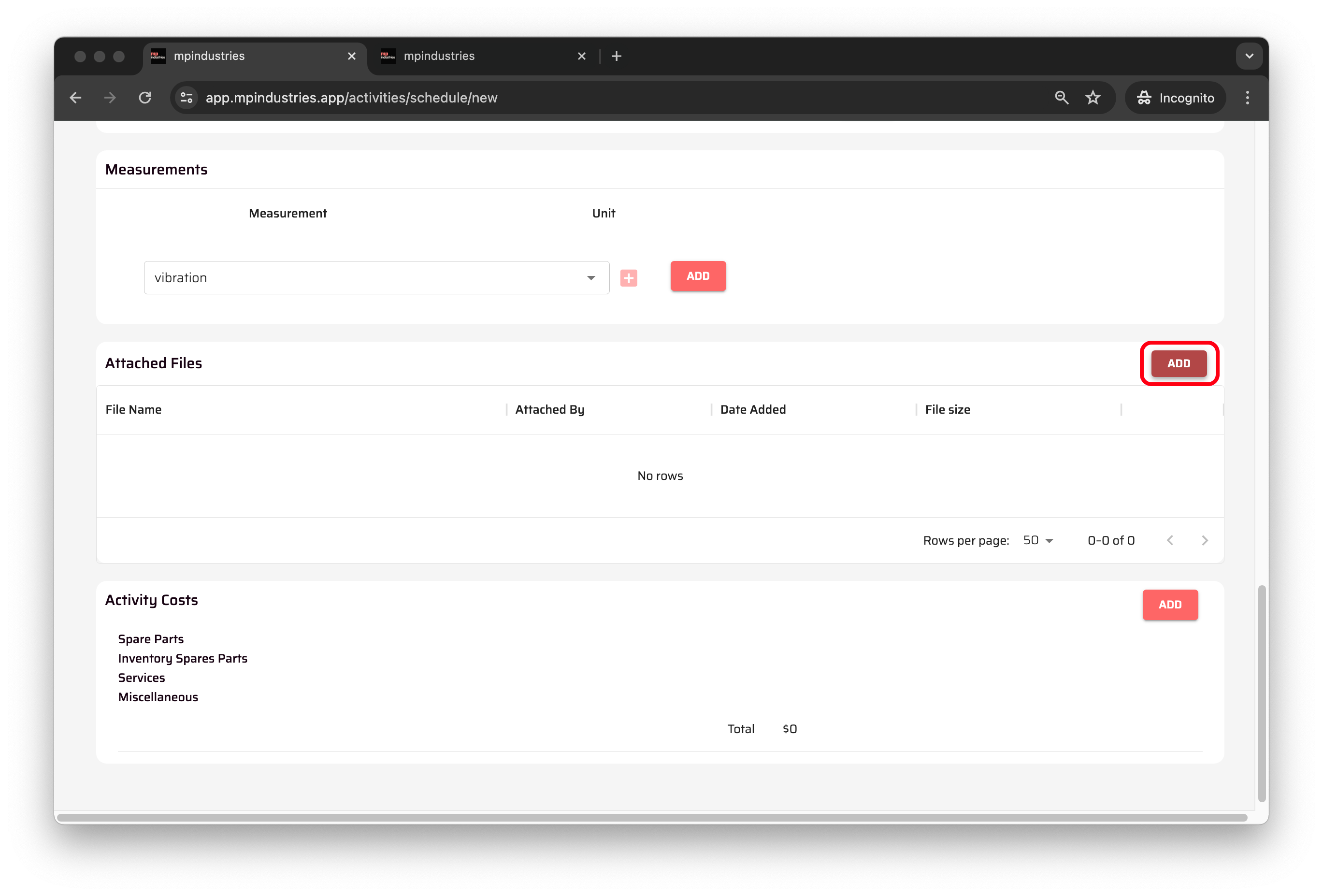The image size is (1323, 896).
Task: Bookmark this page with the star icon
Action: point(1093,98)
